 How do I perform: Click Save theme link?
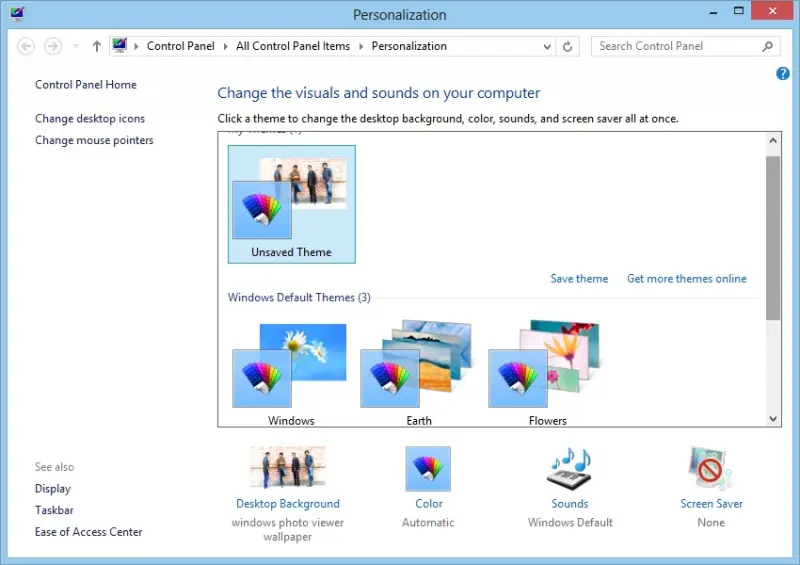tap(579, 279)
